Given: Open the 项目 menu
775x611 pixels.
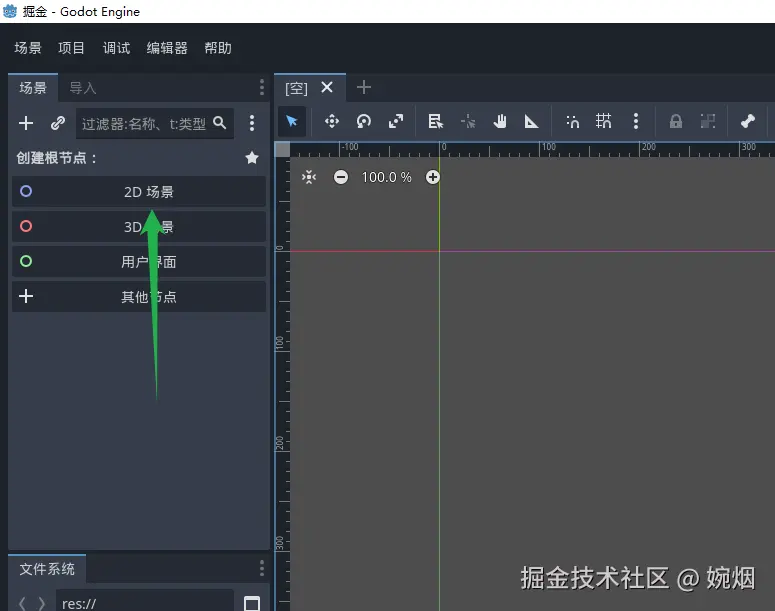Looking at the screenshot, I should click(x=72, y=48).
